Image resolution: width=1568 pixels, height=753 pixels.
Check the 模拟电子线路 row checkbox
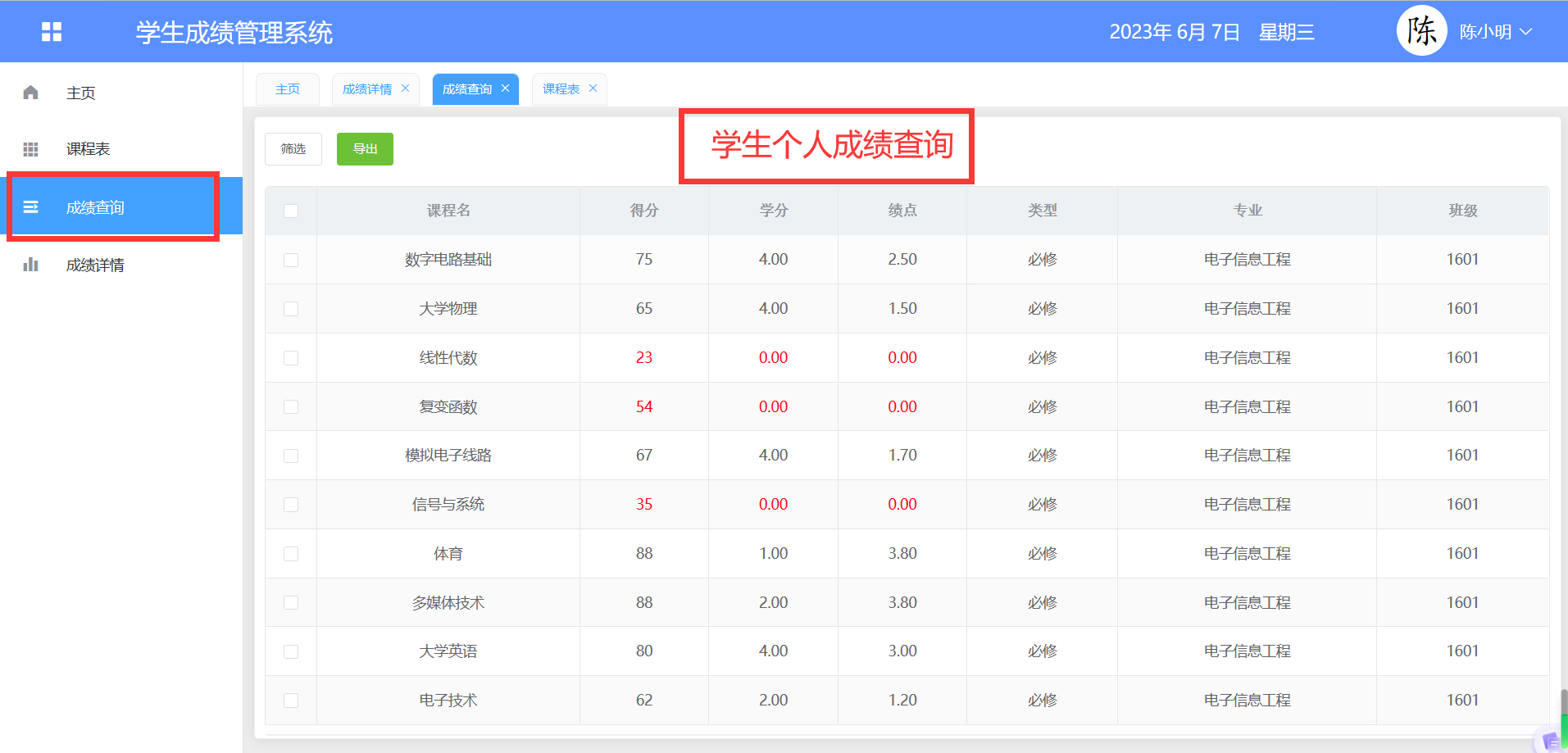pyautogui.click(x=291, y=456)
